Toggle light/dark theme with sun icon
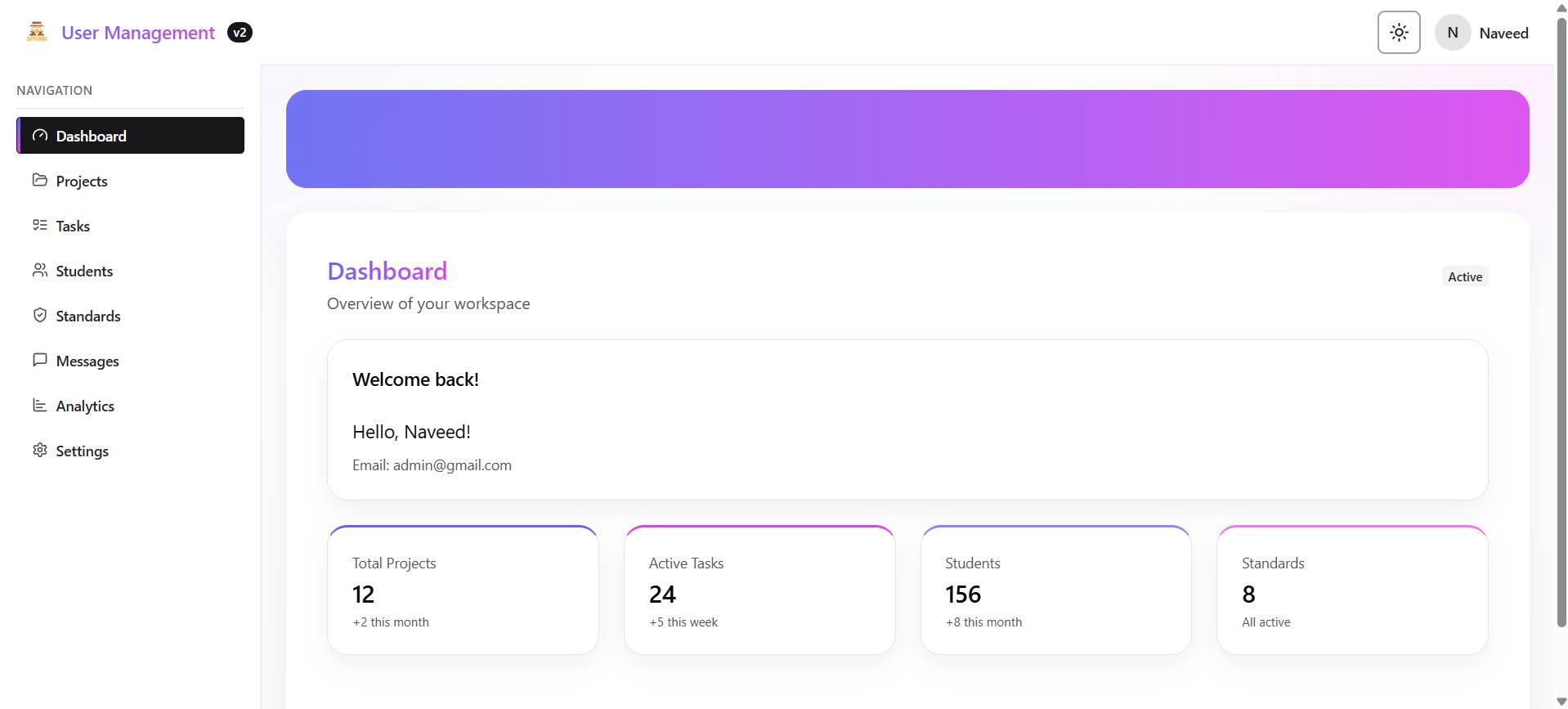Image resolution: width=1568 pixels, height=709 pixels. pyautogui.click(x=1398, y=32)
